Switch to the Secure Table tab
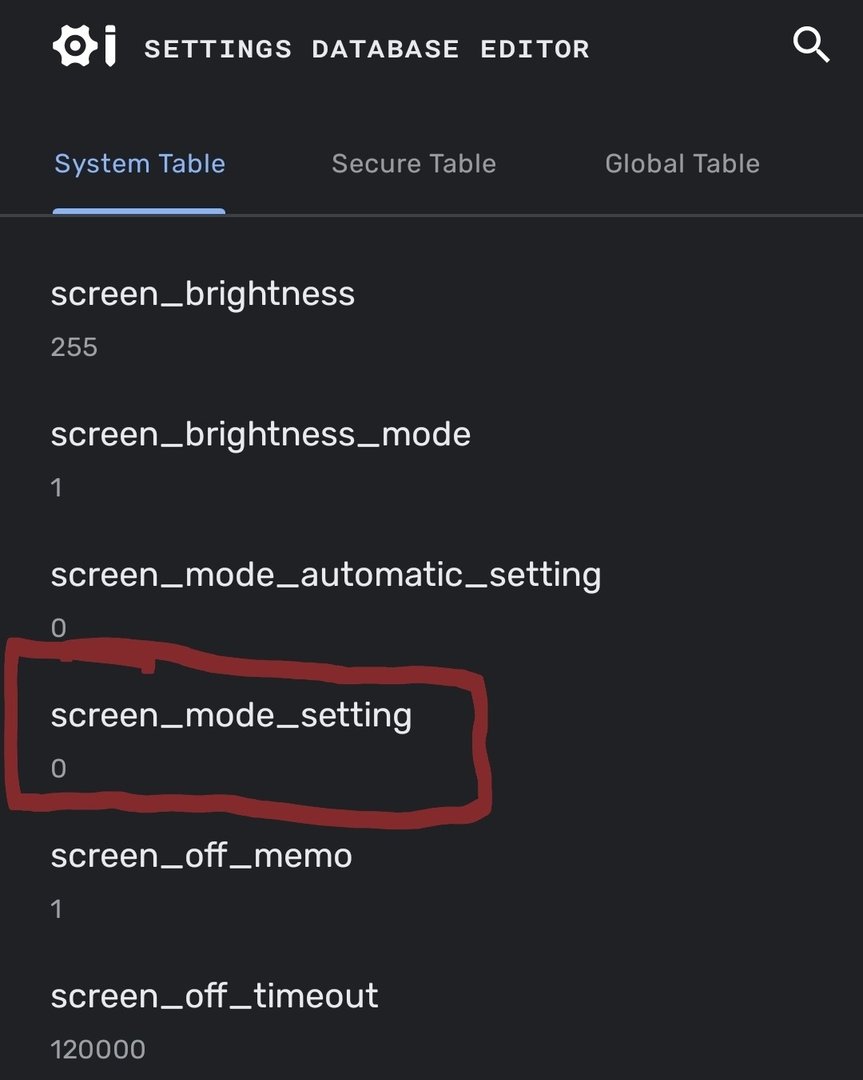 coord(413,164)
